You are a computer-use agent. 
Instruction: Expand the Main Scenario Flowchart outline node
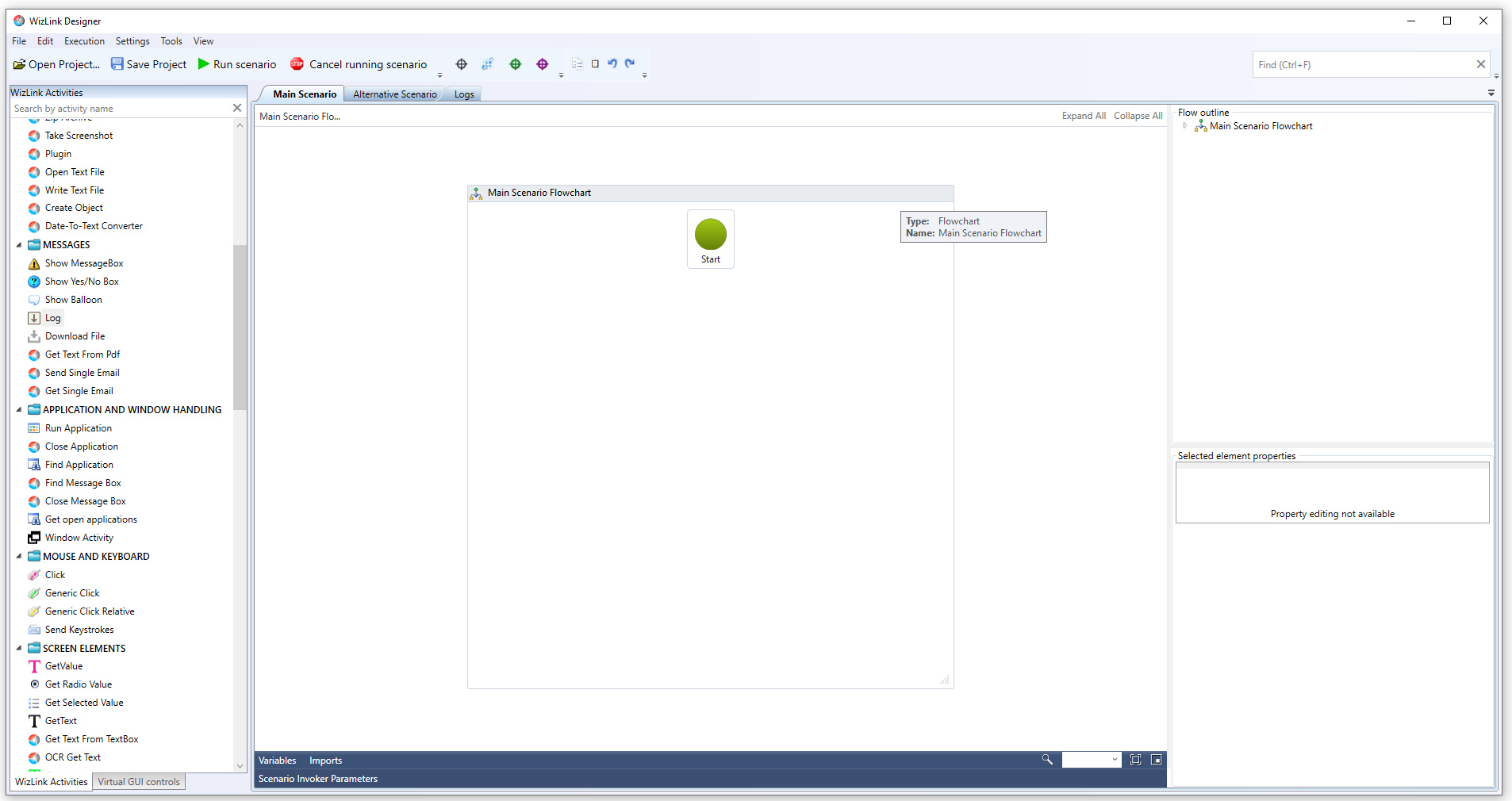[1185, 126]
